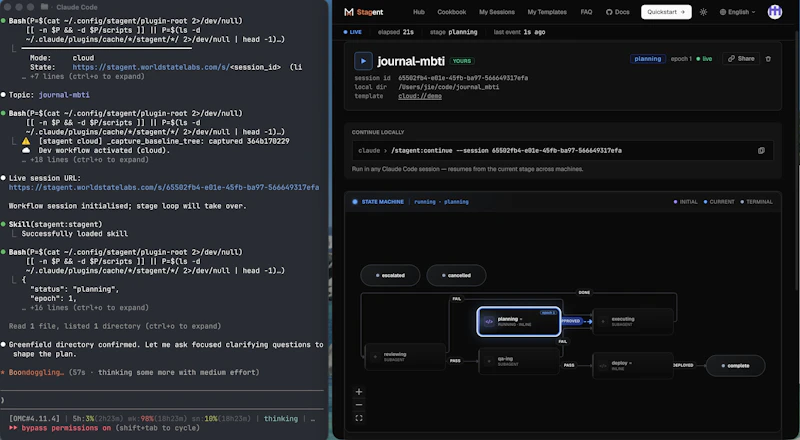Select the executing subagent node

633,322
